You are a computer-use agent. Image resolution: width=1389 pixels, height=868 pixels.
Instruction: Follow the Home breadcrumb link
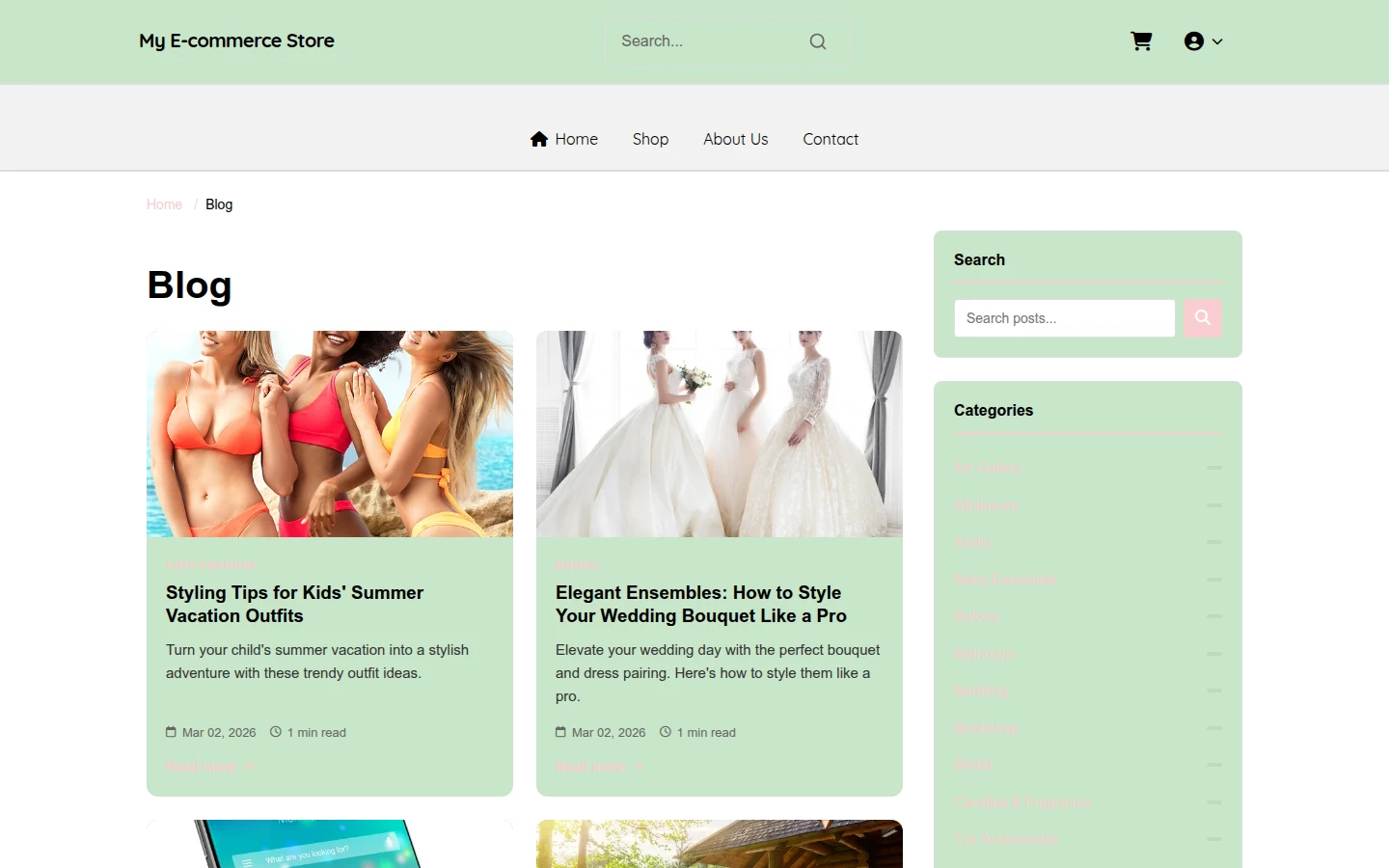point(164,204)
